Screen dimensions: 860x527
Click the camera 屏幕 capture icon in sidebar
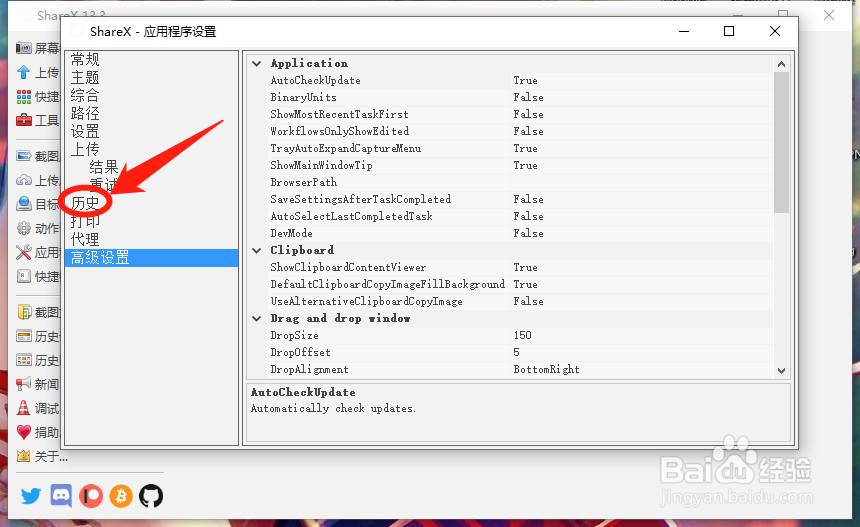(x=24, y=48)
